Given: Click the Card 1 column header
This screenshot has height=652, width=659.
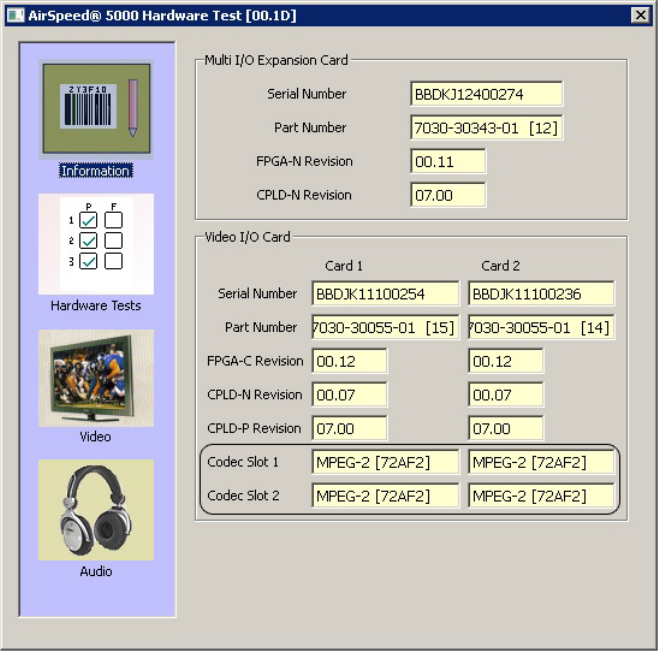Looking at the screenshot, I should tap(344, 266).
